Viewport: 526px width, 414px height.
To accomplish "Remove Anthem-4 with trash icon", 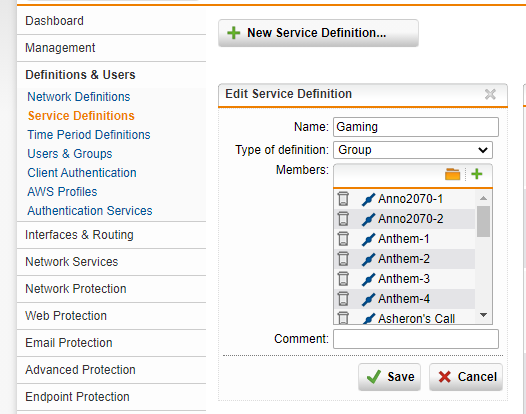I will point(343,299).
